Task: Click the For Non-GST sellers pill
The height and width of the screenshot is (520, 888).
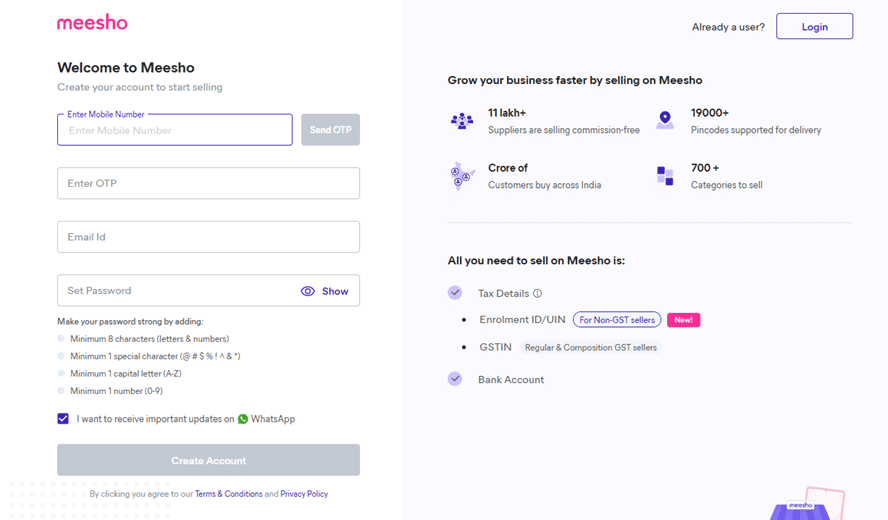Action: click(x=617, y=319)
